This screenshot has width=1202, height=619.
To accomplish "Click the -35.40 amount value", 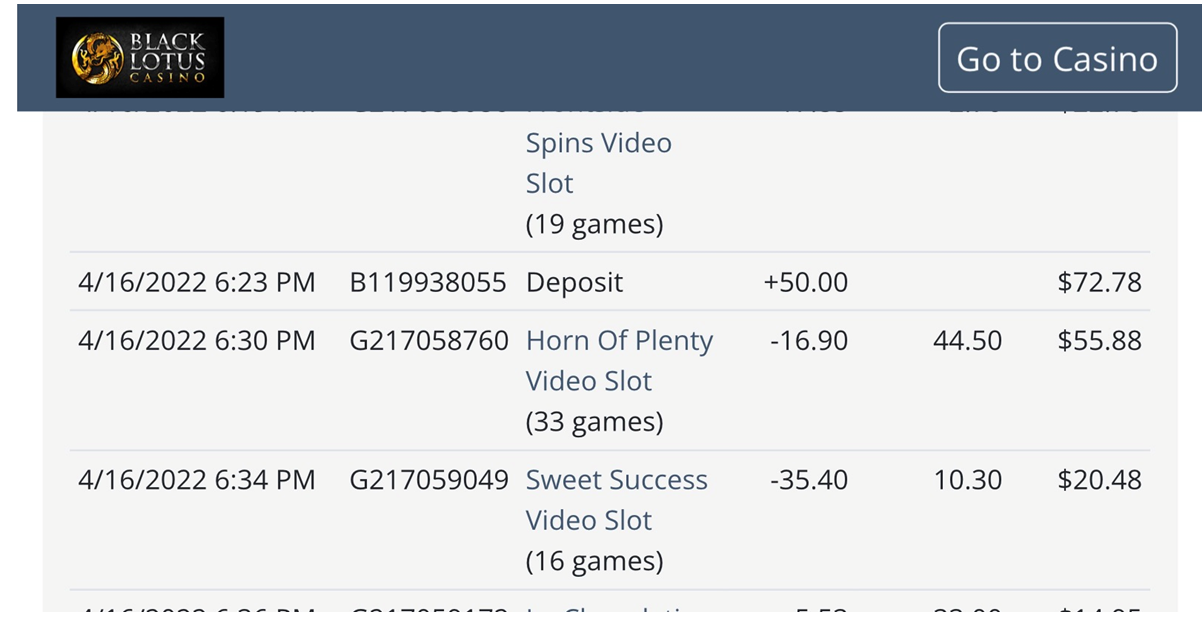I will pyautogui.click(x=809, y=480).
